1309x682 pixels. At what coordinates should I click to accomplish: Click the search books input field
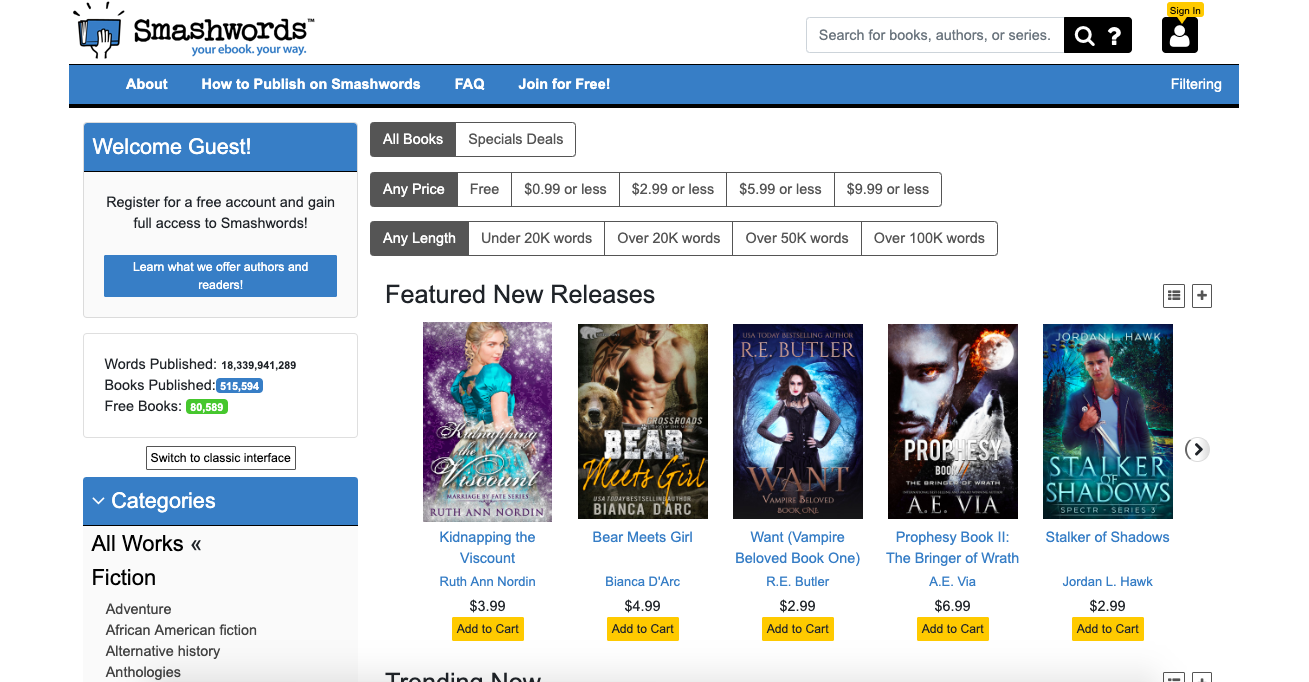(935, 35)
